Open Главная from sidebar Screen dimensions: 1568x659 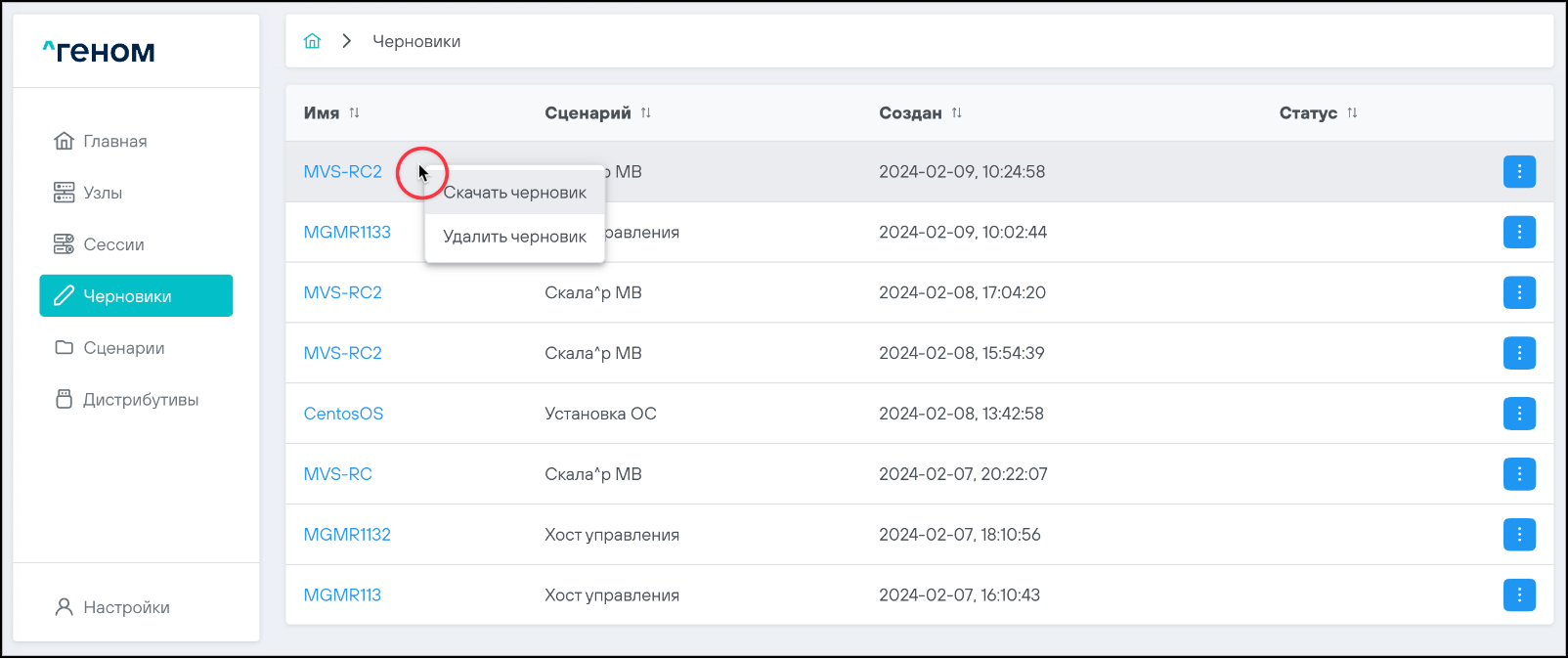114,141
